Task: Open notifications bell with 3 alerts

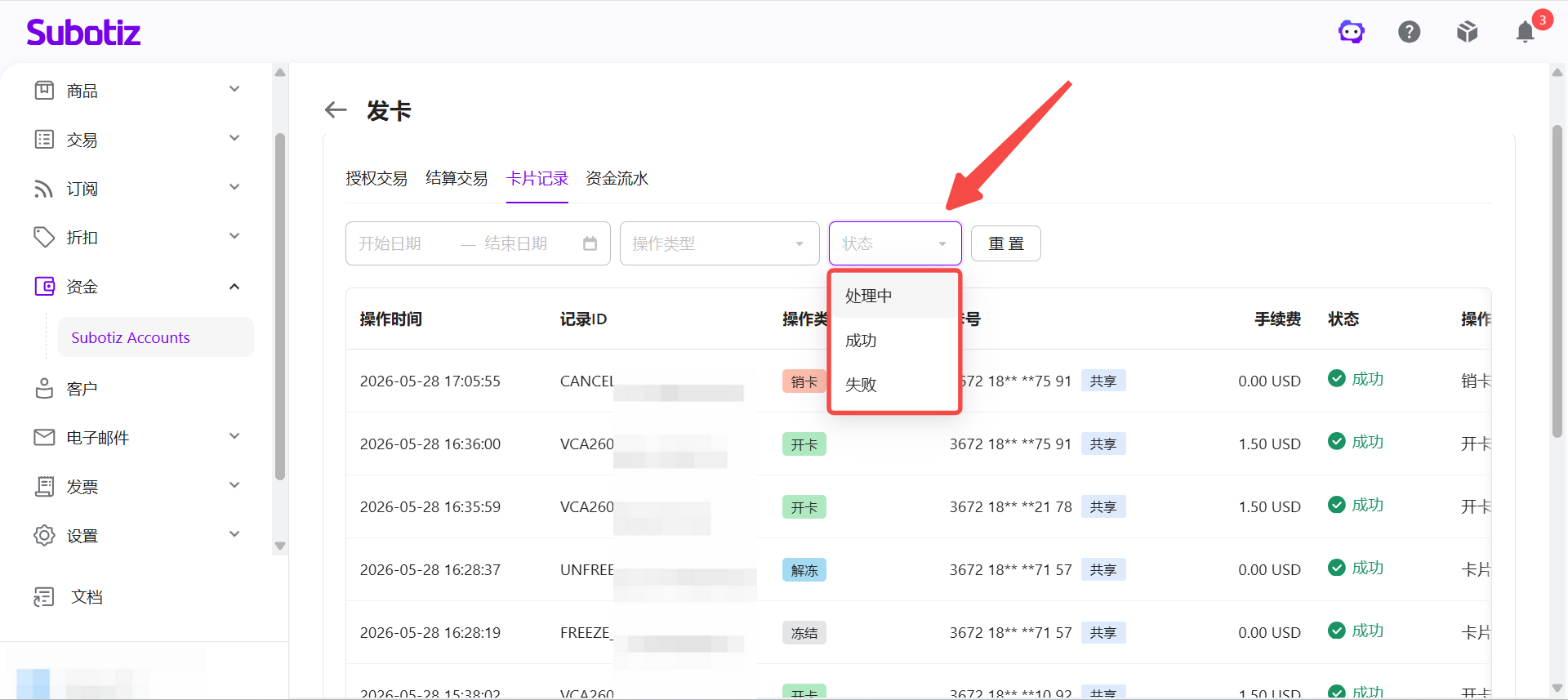Action: 1526,32
